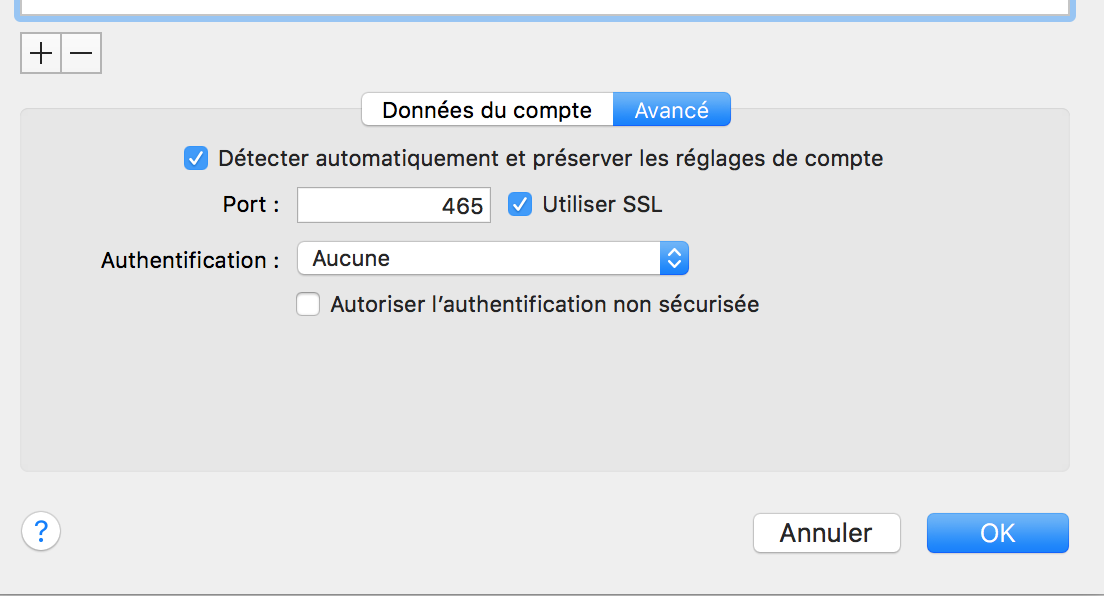Click the "Port :" label
Screen dimensions: 1104x596
251,205
